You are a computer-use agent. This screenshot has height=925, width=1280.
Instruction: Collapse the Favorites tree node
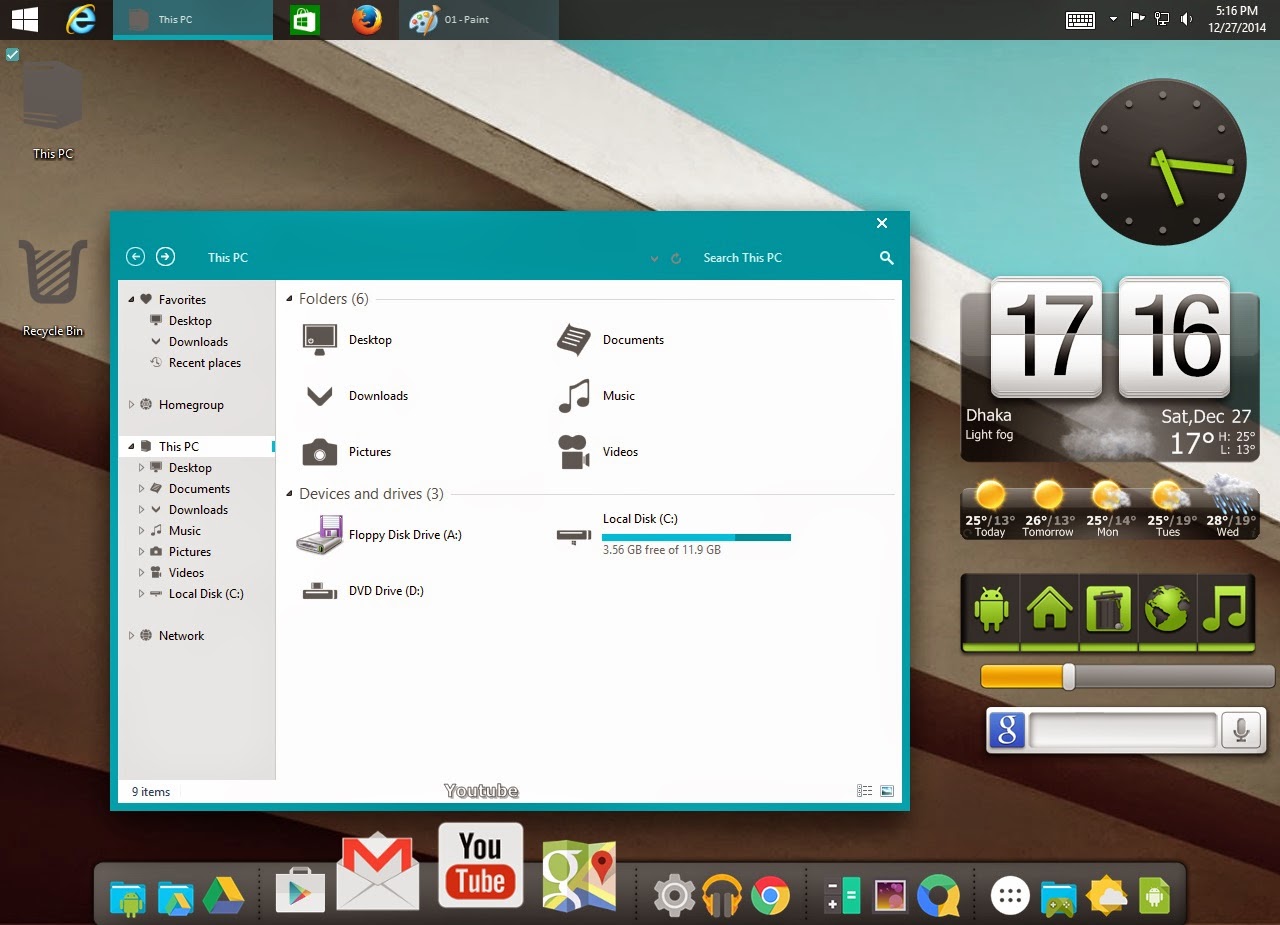(131, 299)
